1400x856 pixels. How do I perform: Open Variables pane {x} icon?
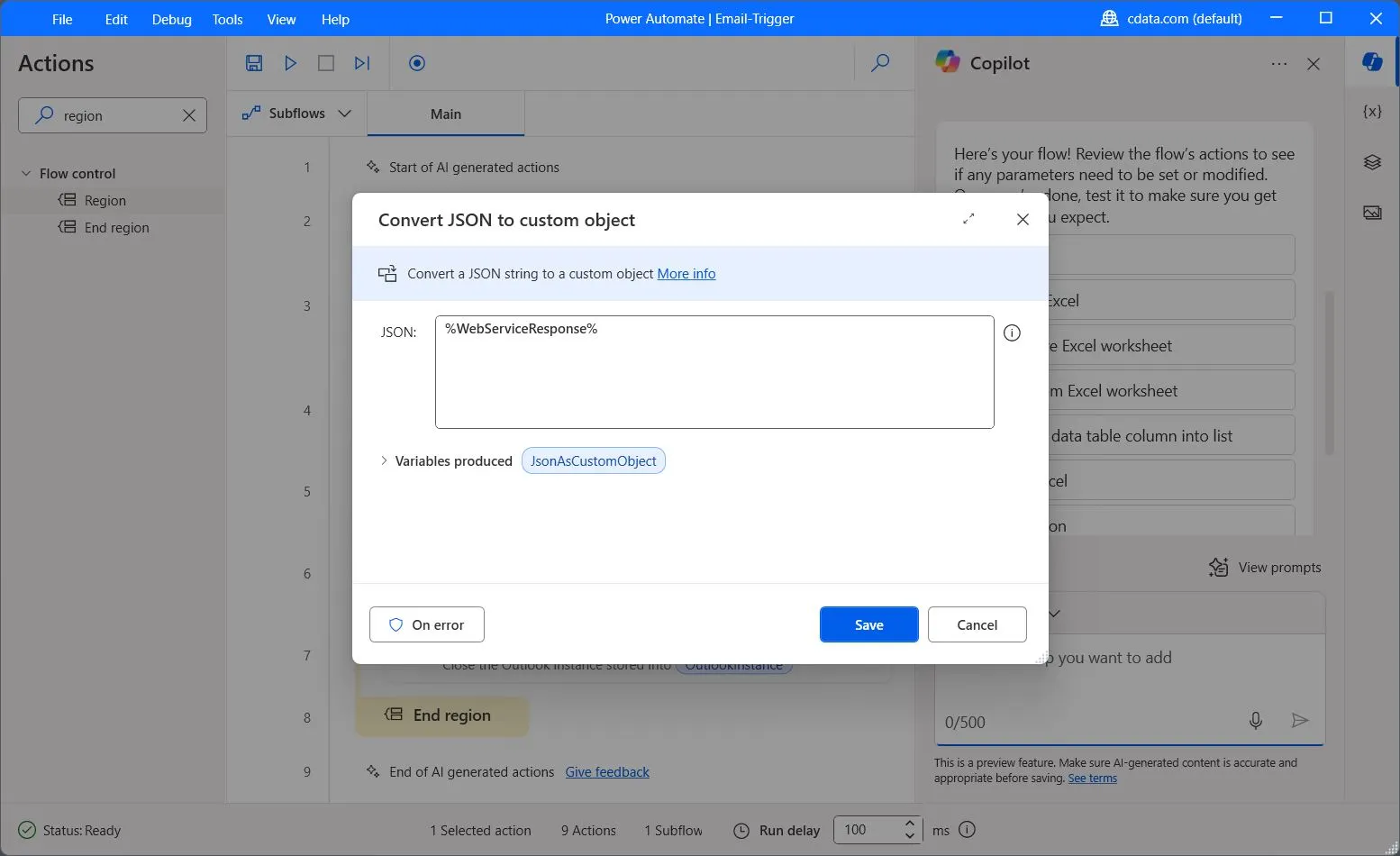[x=1372, y=112]
